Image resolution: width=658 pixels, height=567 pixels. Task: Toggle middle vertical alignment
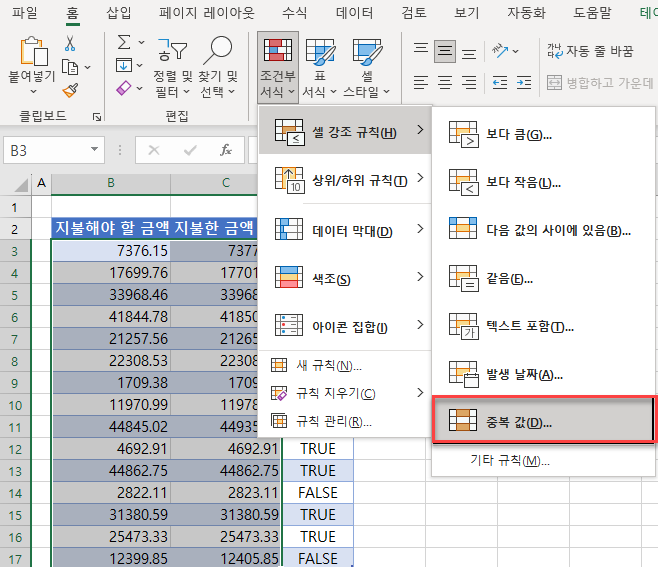pyautogui.click(x=445, y=52)
